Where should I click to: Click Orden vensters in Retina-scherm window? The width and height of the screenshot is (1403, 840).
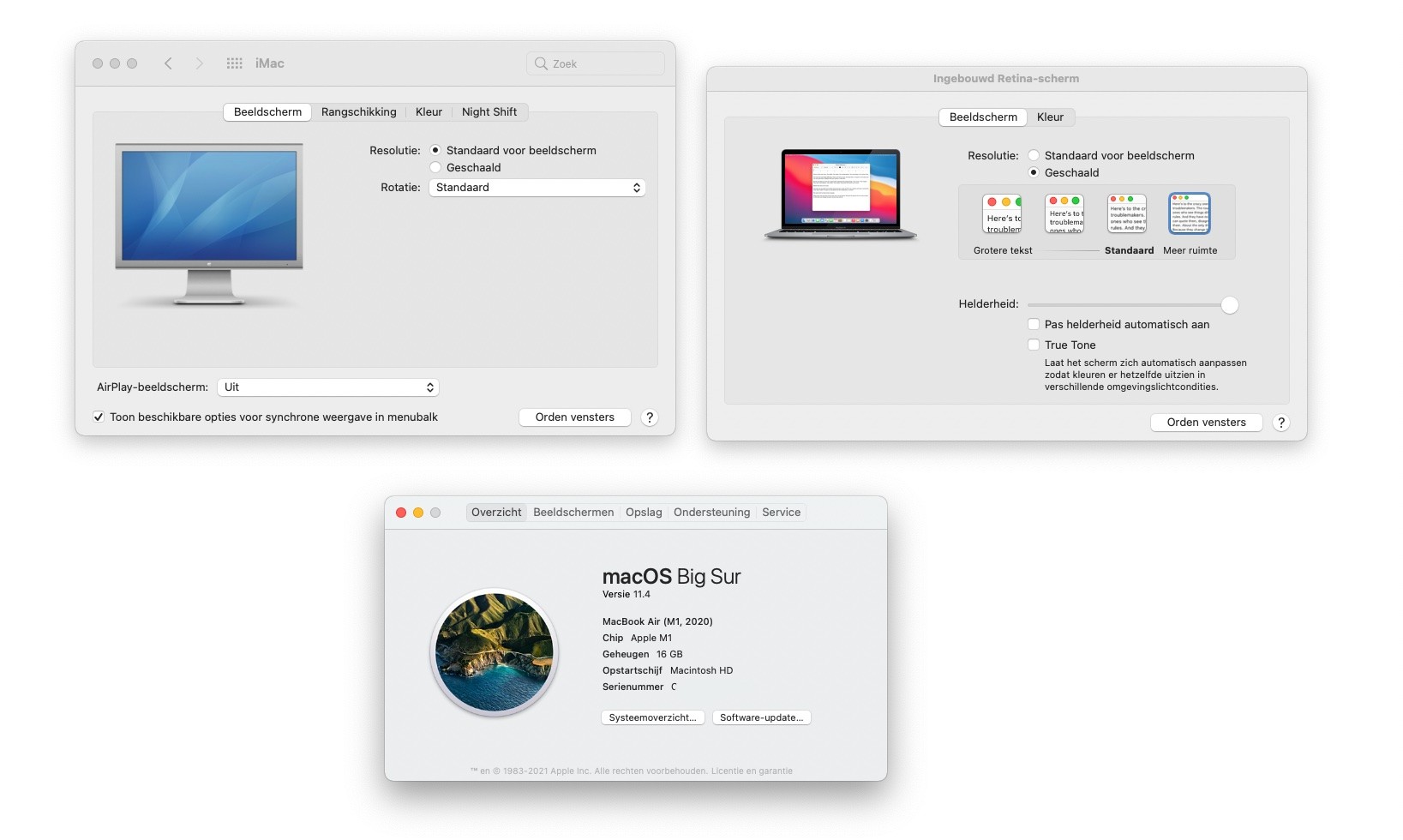point(1206,423)
